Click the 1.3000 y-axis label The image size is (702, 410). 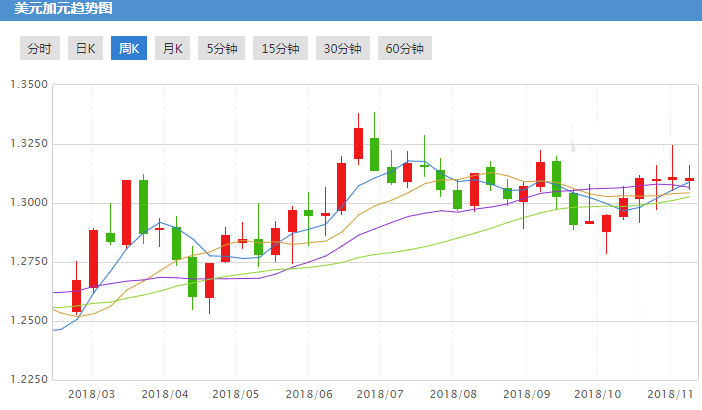pyautogui.click(x=28, y=203)
